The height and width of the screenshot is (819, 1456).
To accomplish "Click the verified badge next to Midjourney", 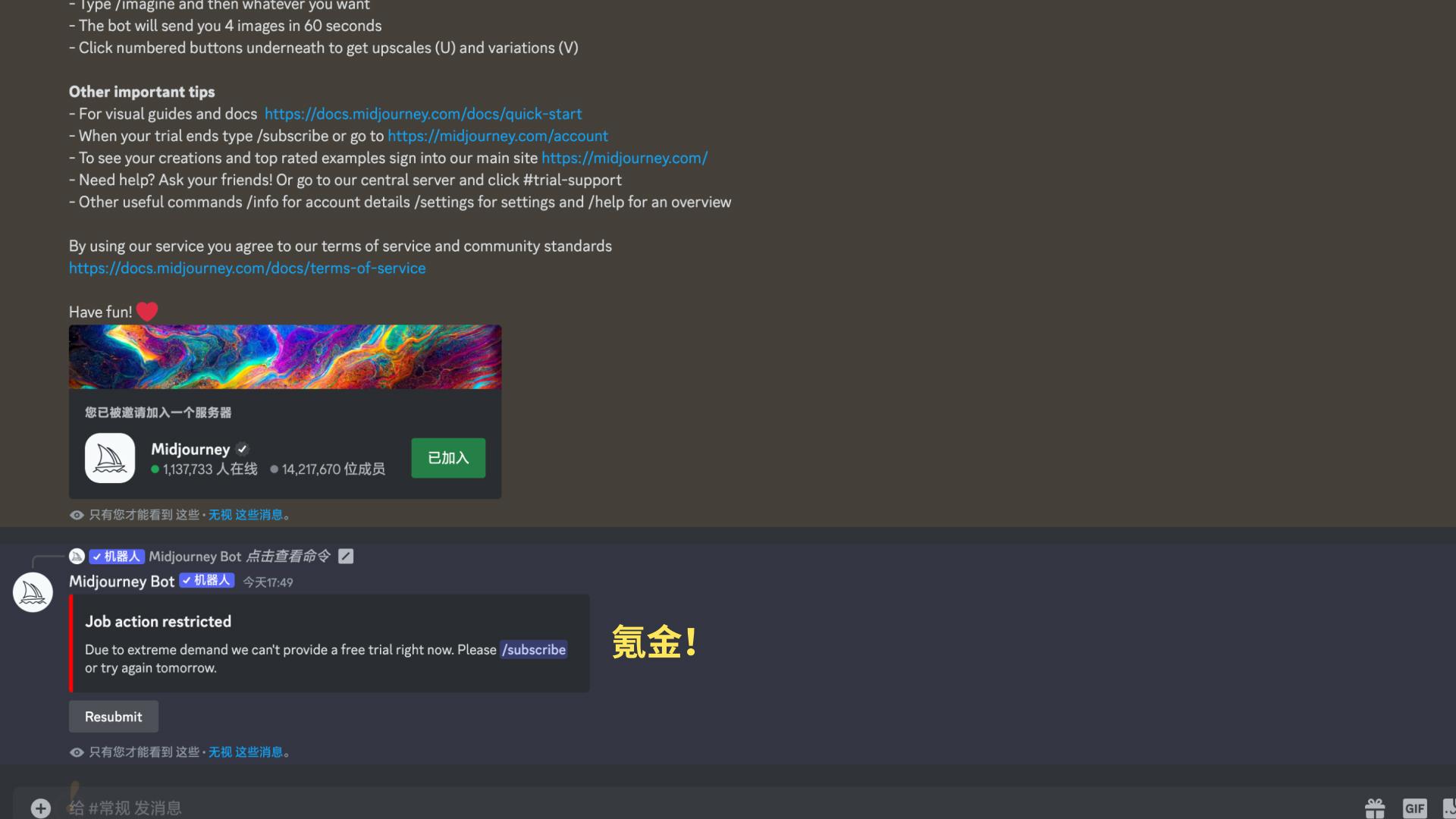I will point(243,449).
